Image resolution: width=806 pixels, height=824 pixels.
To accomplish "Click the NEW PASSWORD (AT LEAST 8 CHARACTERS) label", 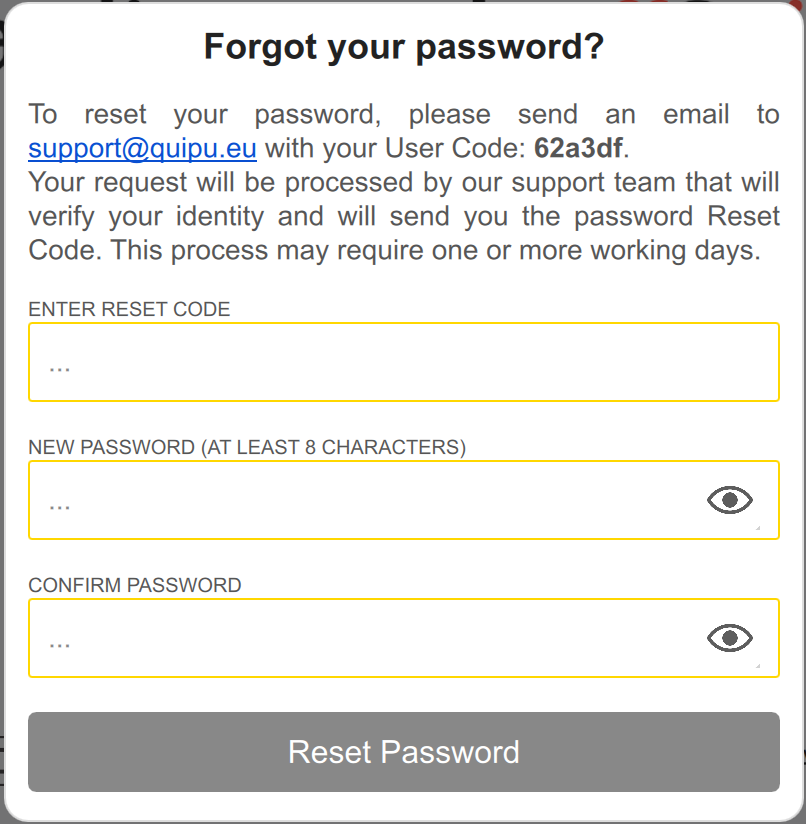I will point(247,447).
